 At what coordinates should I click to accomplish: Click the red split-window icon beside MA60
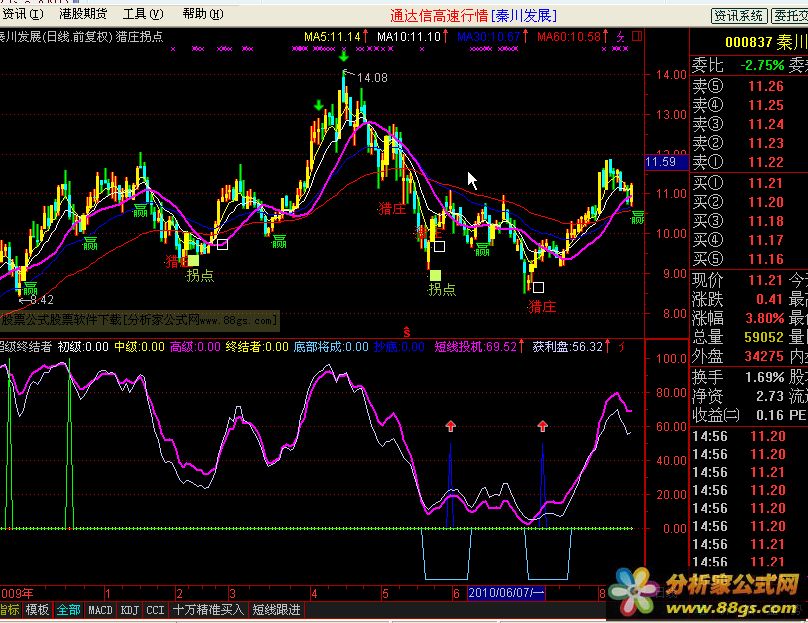(637, 36)
